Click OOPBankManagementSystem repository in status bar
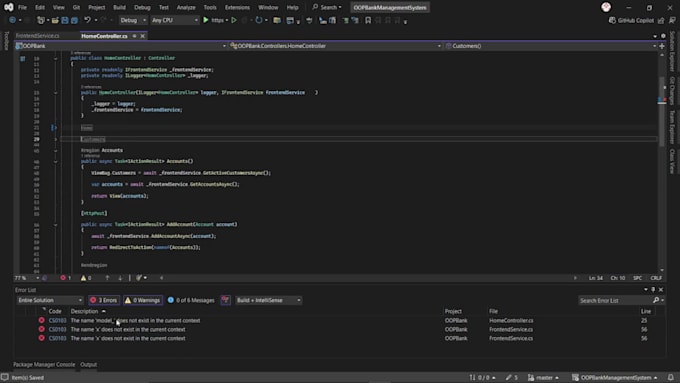Image resolution: width=680 pixels, height=383 pixels. tap(615, 377)
